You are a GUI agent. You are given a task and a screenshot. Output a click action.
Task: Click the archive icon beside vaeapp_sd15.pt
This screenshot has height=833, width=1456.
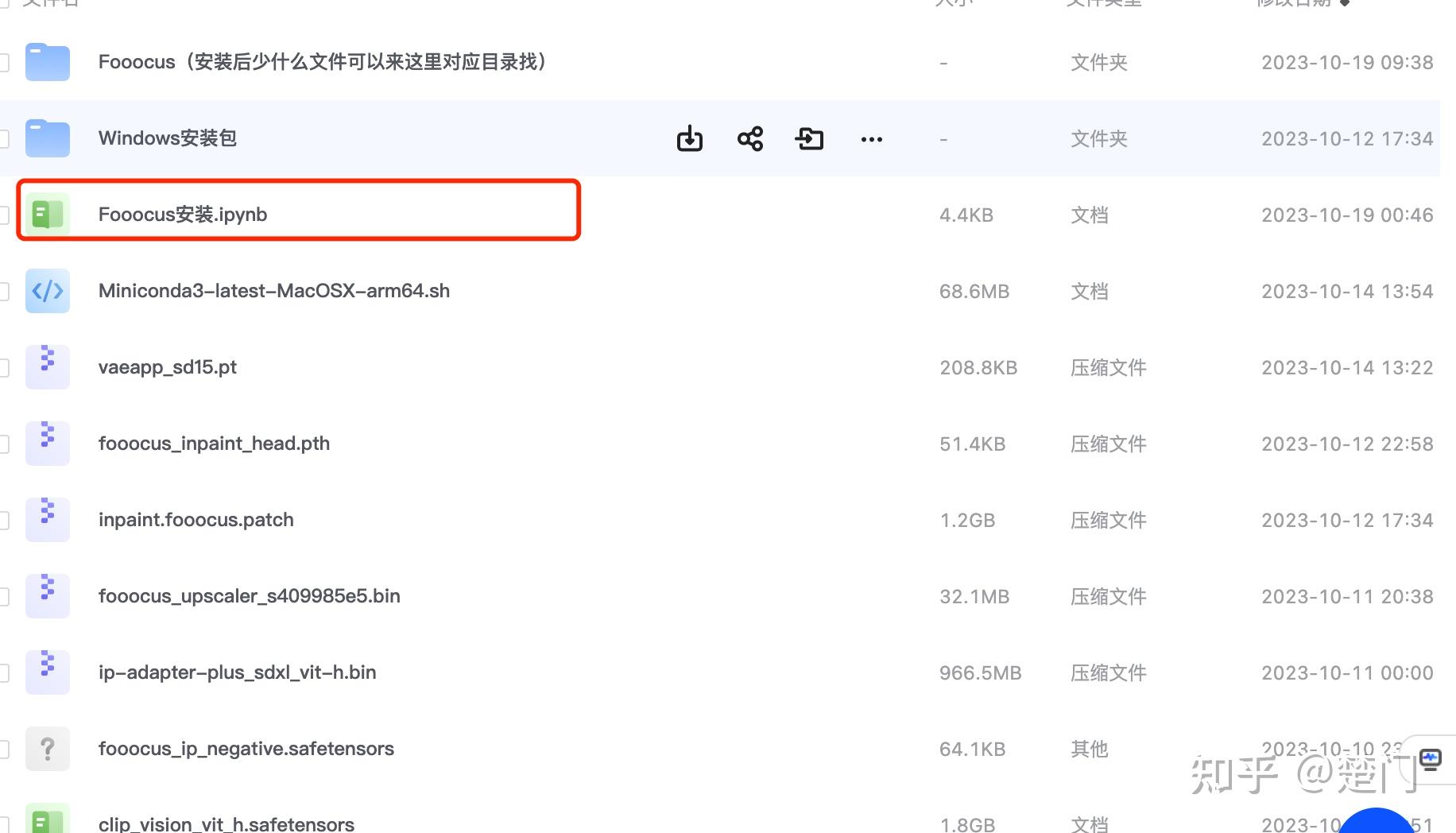click(48, 367)
